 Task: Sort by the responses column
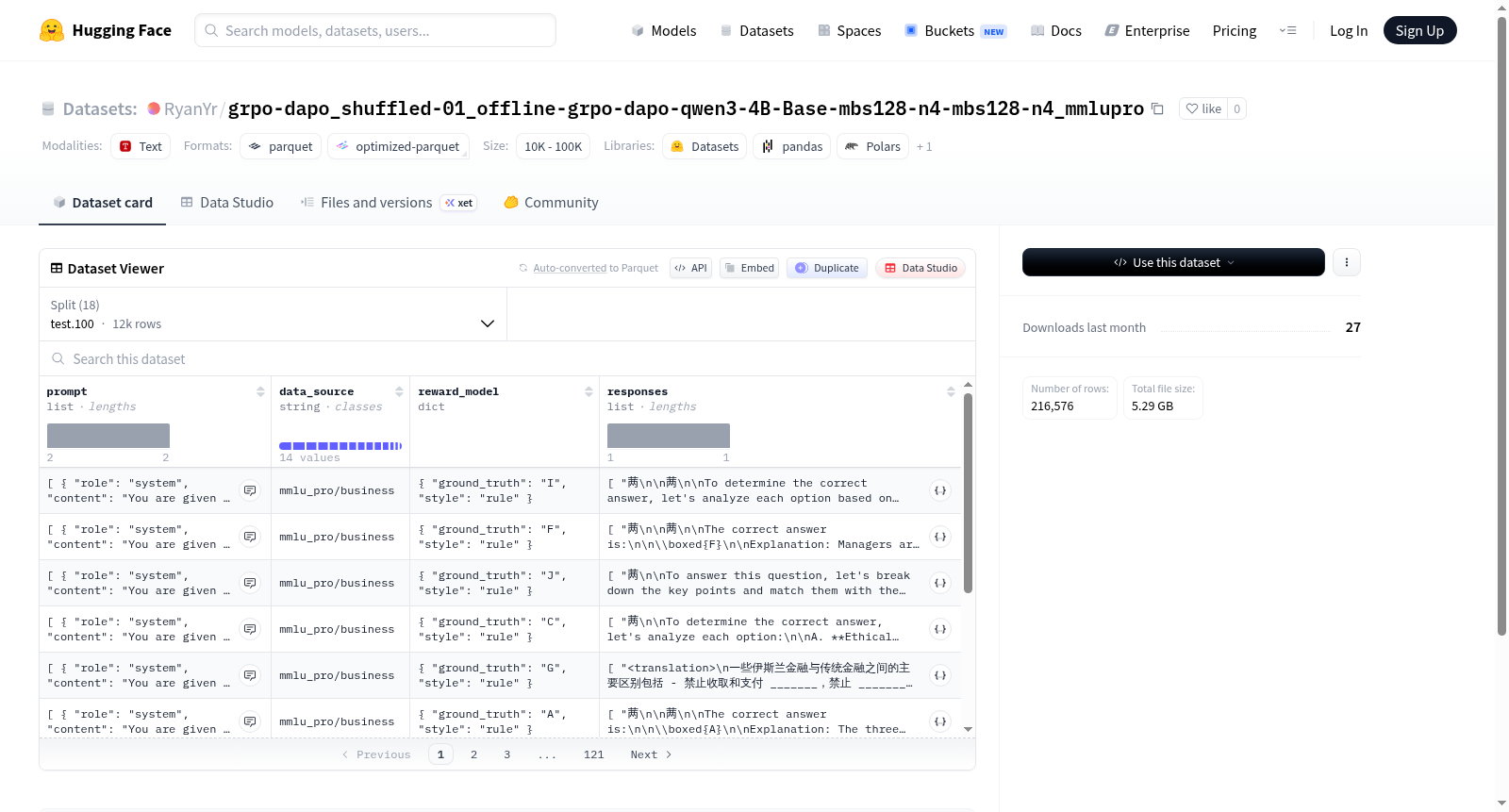[951, 391]
